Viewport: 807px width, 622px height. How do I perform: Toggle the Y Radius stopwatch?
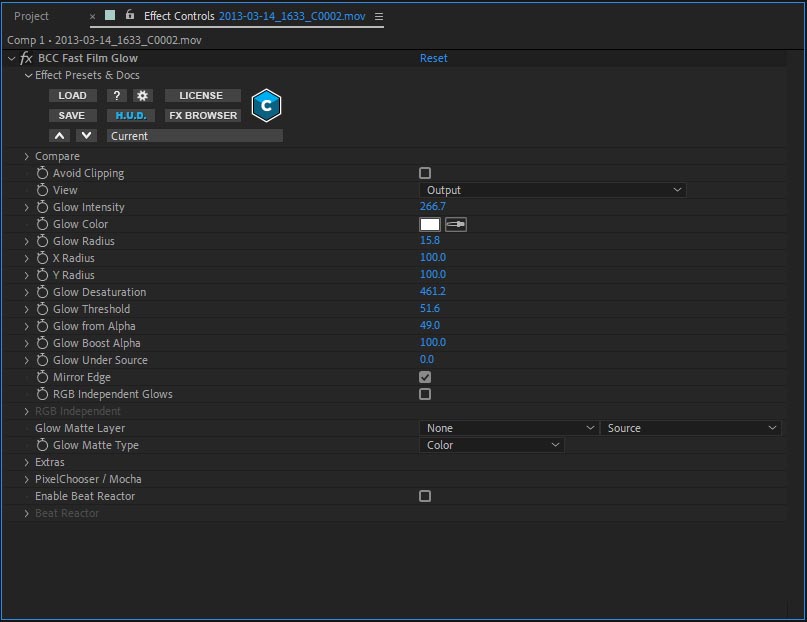click(x=42, y=275)
